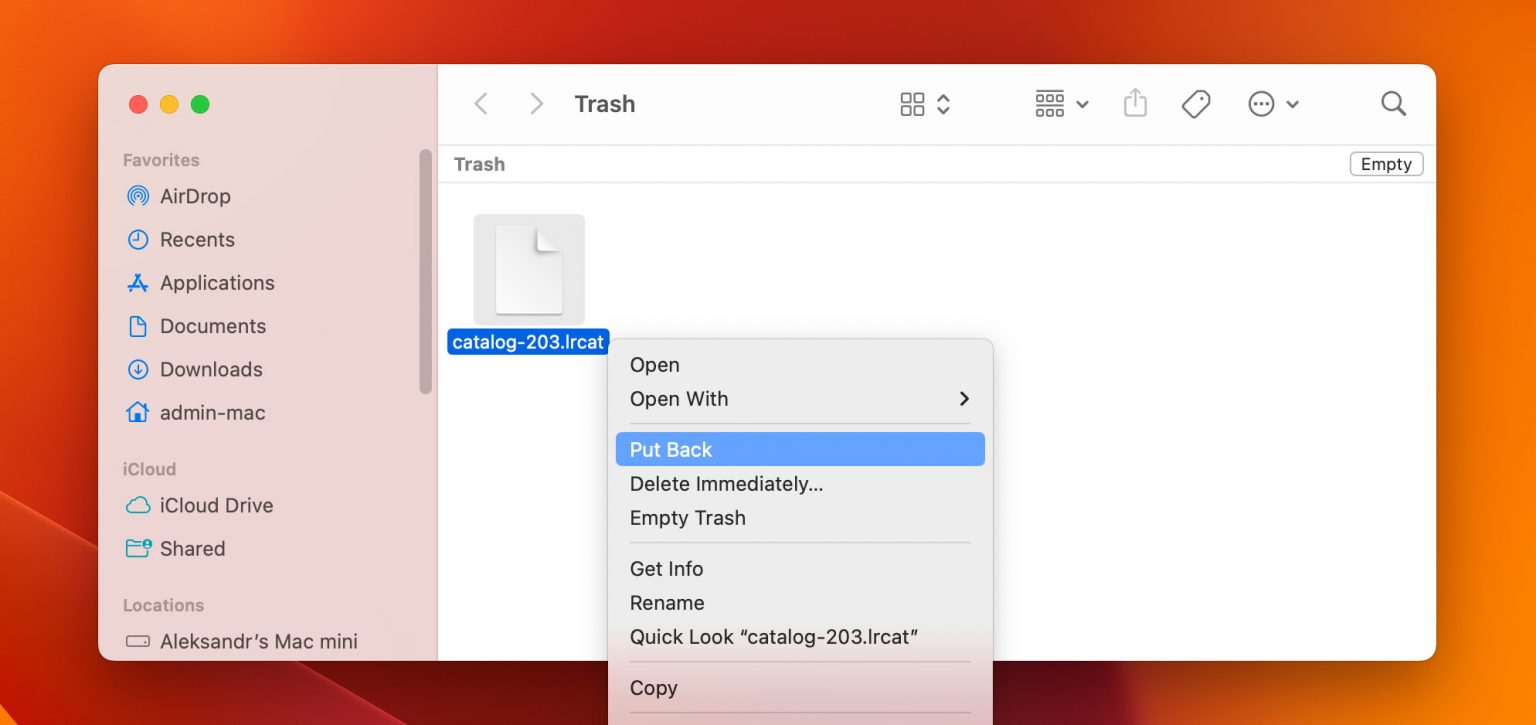Click the forward navigation arrow

pyautogui.click(x=537, y=104)
